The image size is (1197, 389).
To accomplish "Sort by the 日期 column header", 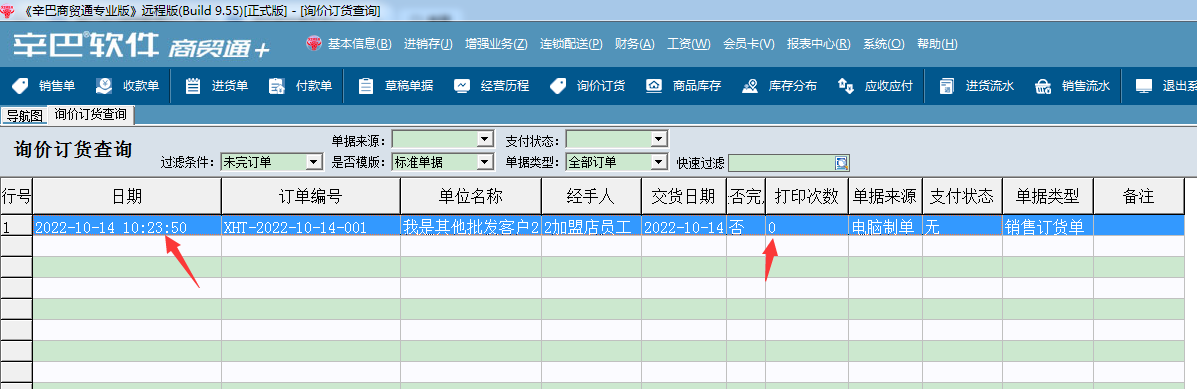I will coord(127,197).
